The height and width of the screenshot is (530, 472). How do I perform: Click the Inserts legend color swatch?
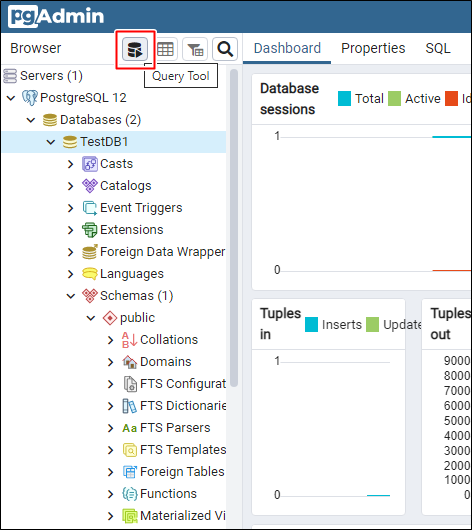(x=311, y=324)
